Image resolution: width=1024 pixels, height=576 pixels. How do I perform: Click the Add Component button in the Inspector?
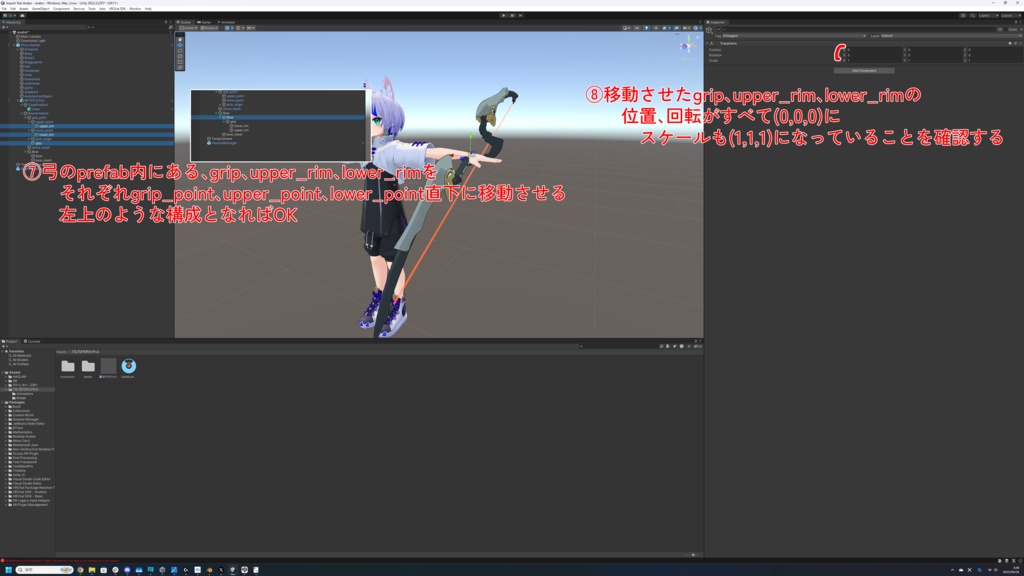point(864,70)
